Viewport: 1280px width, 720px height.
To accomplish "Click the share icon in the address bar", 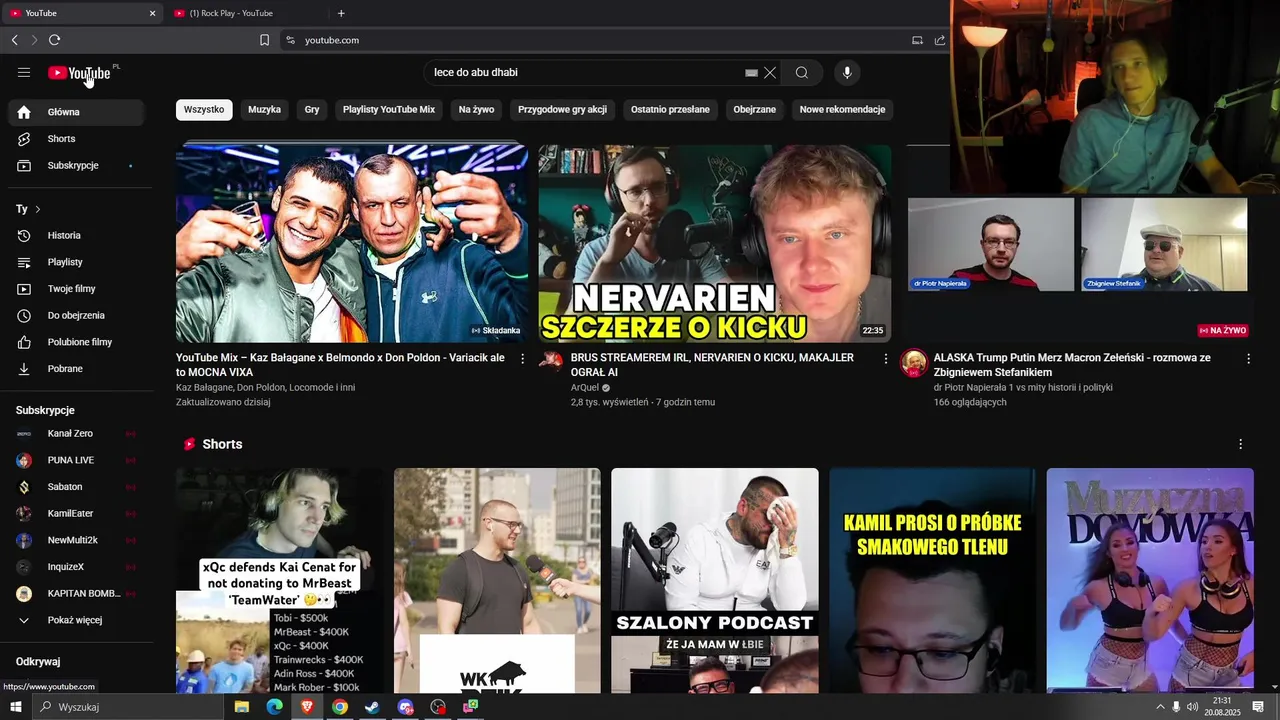I will click(x=940, y=40).
